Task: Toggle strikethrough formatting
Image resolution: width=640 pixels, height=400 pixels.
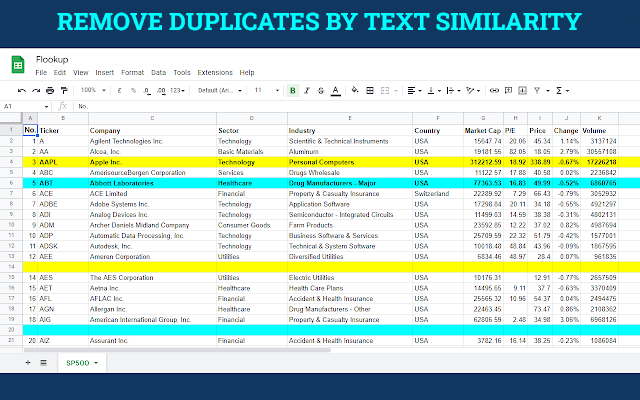Action: (320, 90)
